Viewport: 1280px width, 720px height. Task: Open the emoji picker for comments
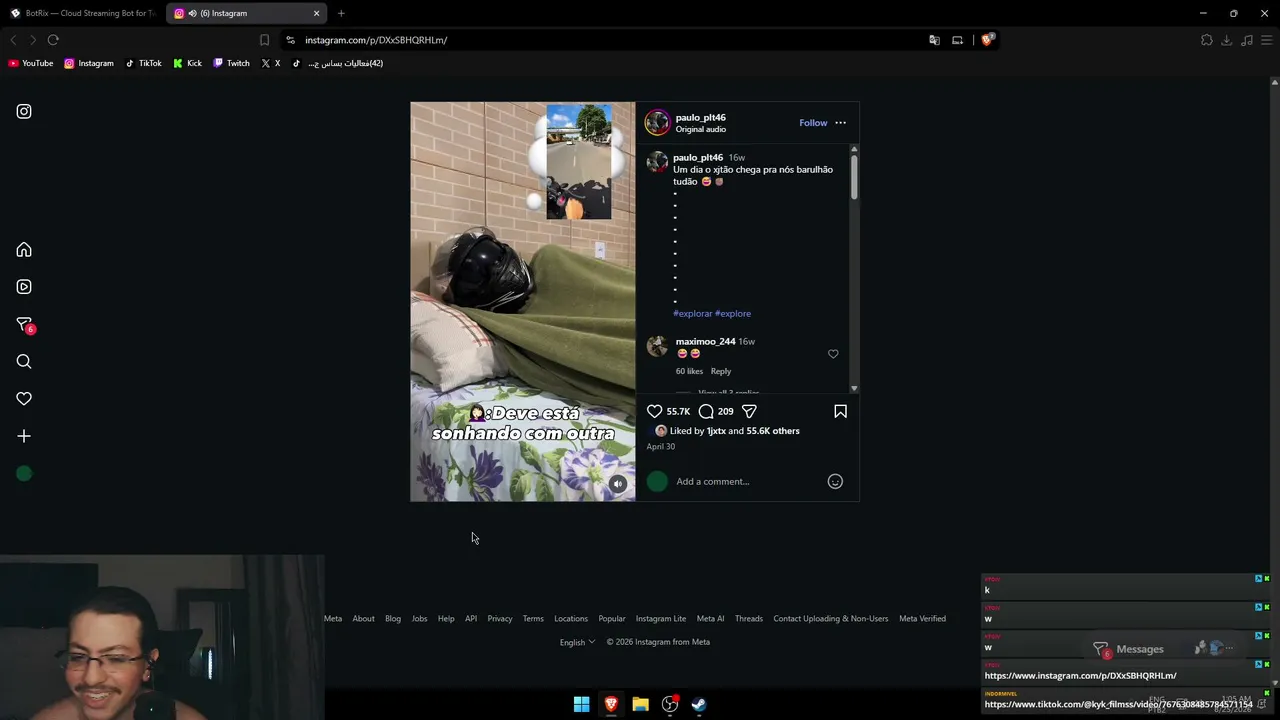tap(835, 482)
